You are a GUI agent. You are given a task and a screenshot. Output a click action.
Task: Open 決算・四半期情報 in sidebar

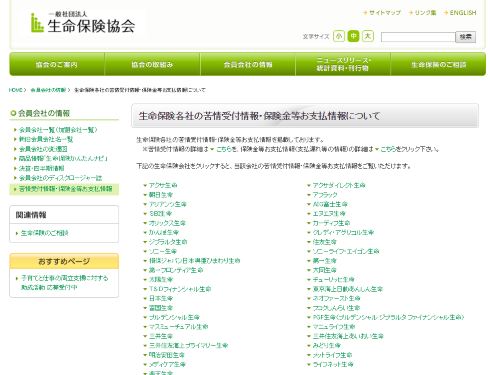[41, 168]
